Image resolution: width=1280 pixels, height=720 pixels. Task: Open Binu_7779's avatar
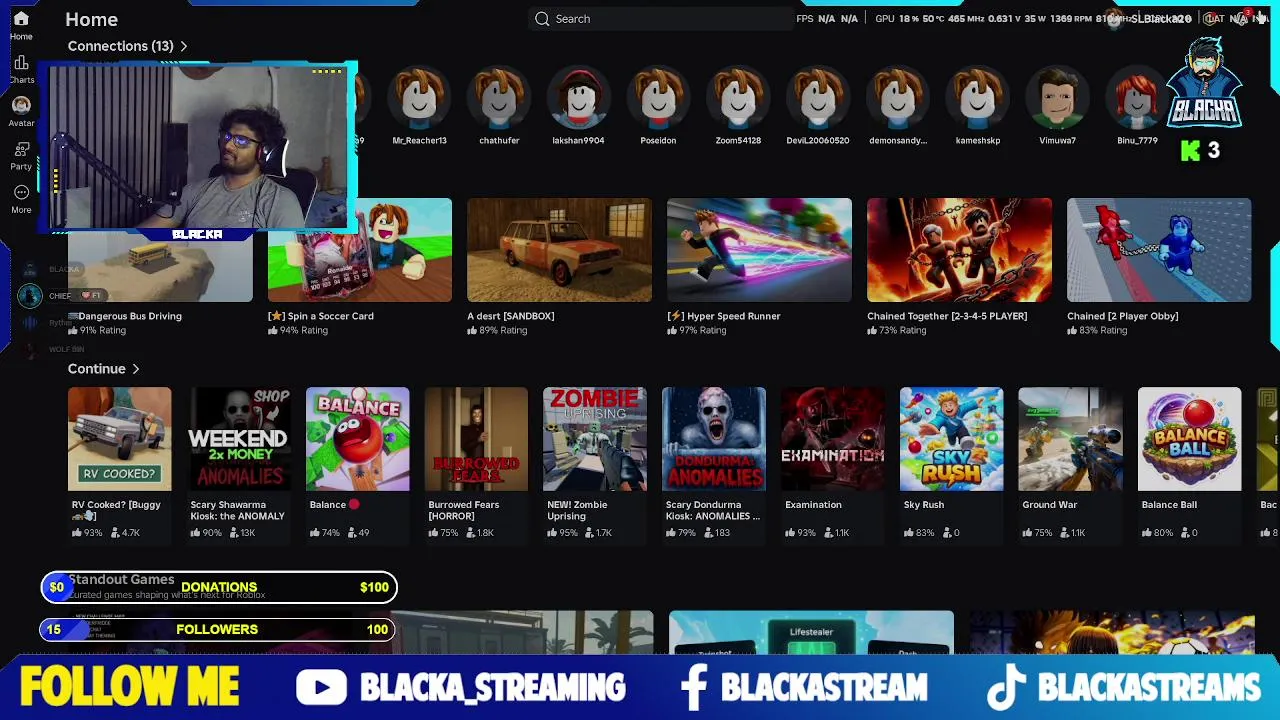[1137, 99]
